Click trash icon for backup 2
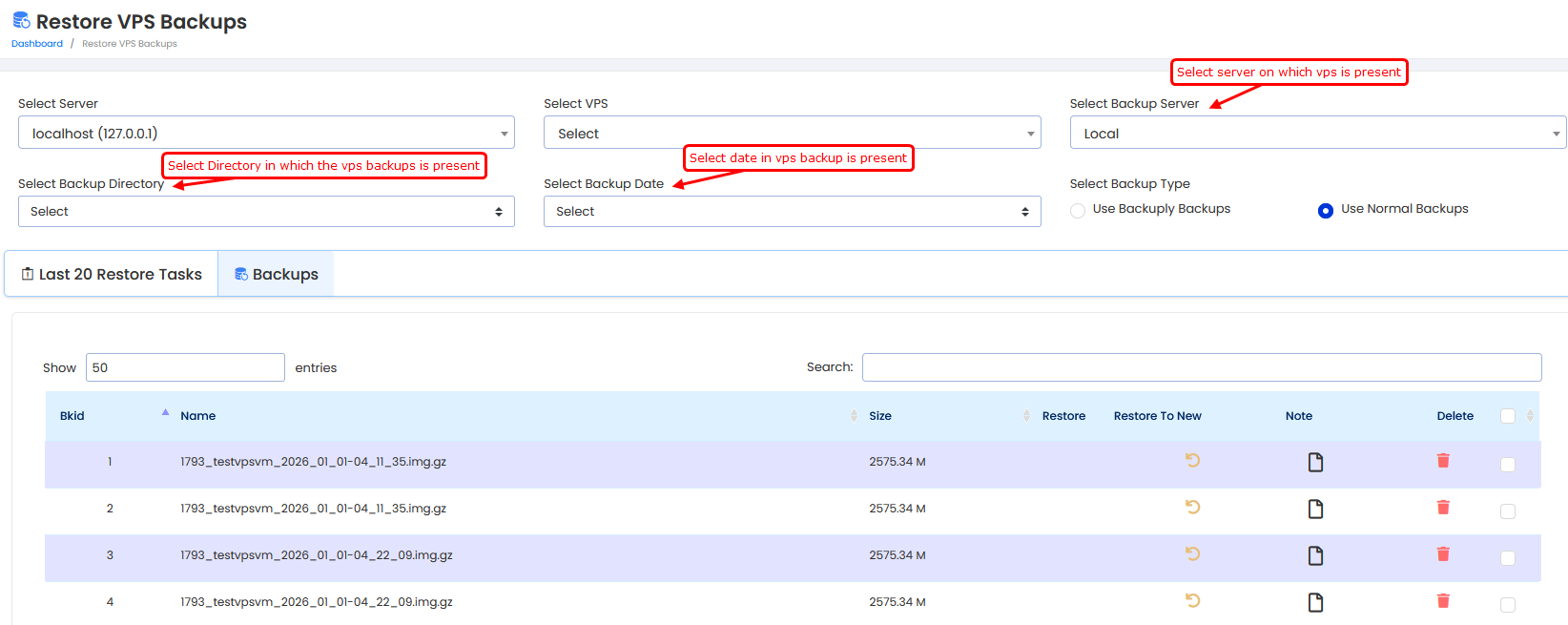 pos(1443,508)
